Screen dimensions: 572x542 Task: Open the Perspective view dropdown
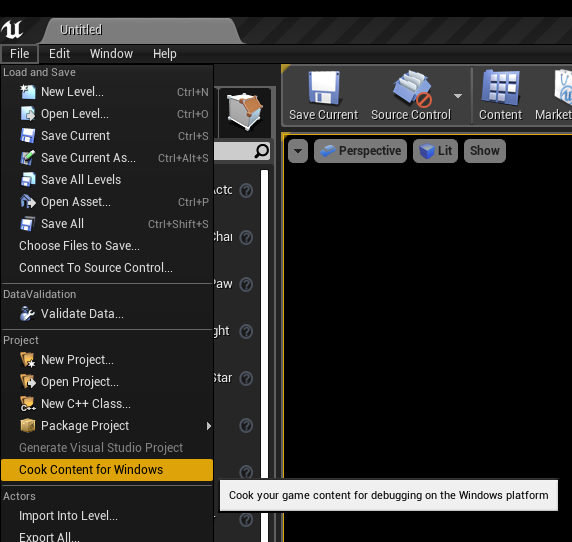pos(360,151)
